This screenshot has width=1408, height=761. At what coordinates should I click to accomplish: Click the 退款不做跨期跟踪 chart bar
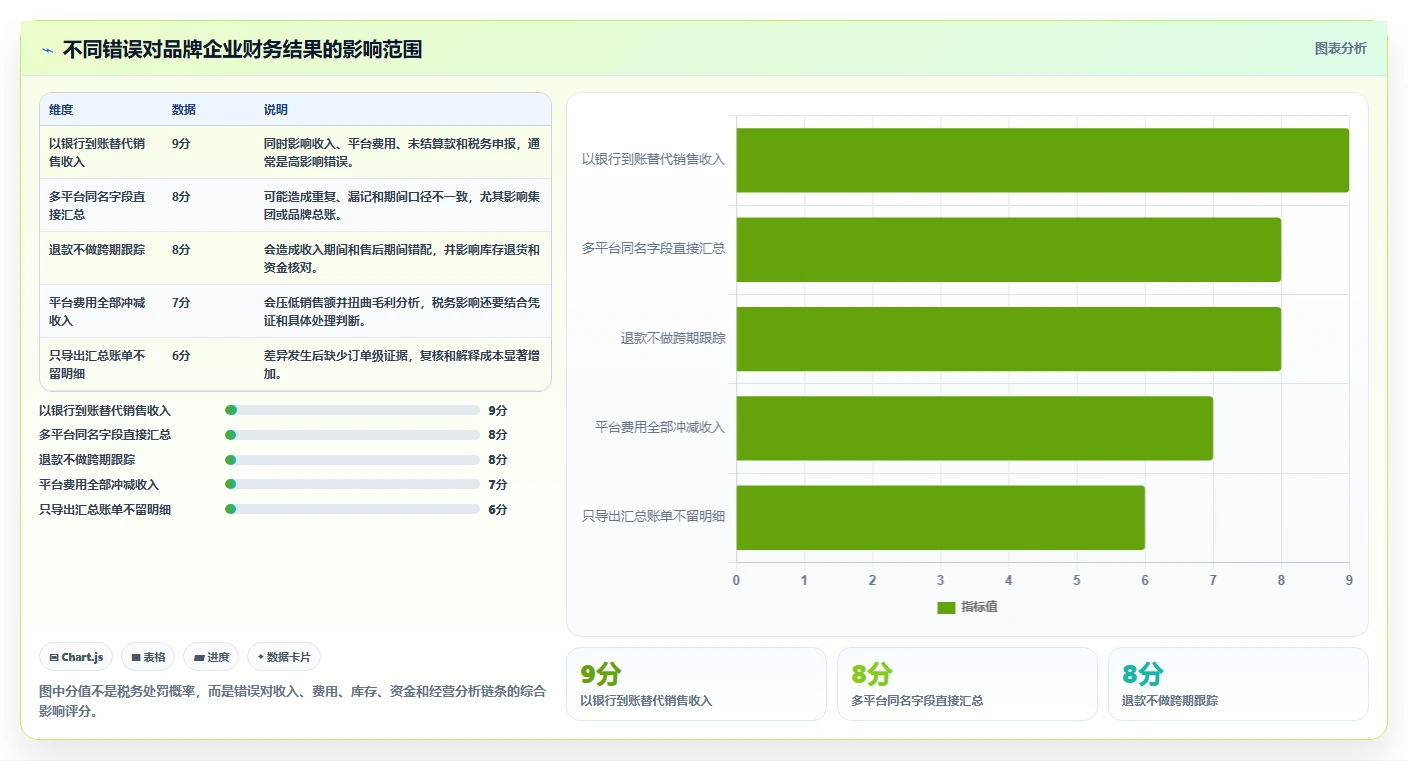pos(1008,339)
